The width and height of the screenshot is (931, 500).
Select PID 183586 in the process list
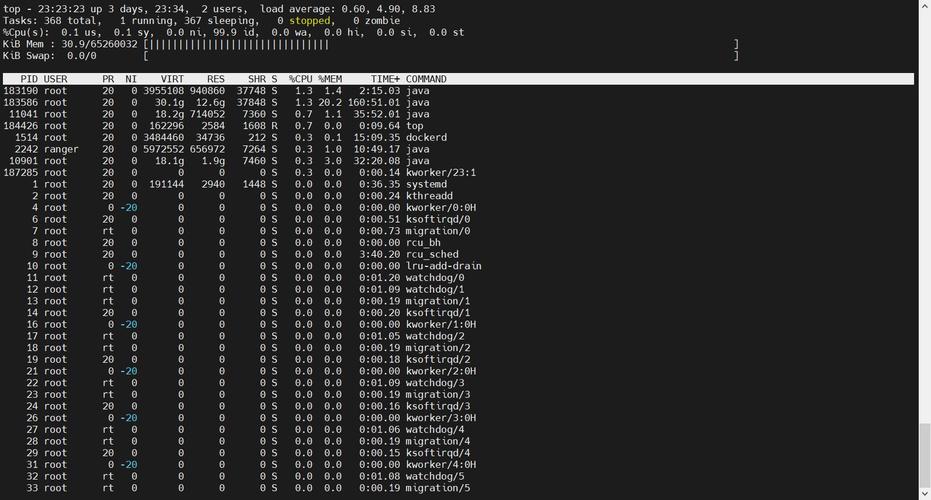(x=21, y=103)
